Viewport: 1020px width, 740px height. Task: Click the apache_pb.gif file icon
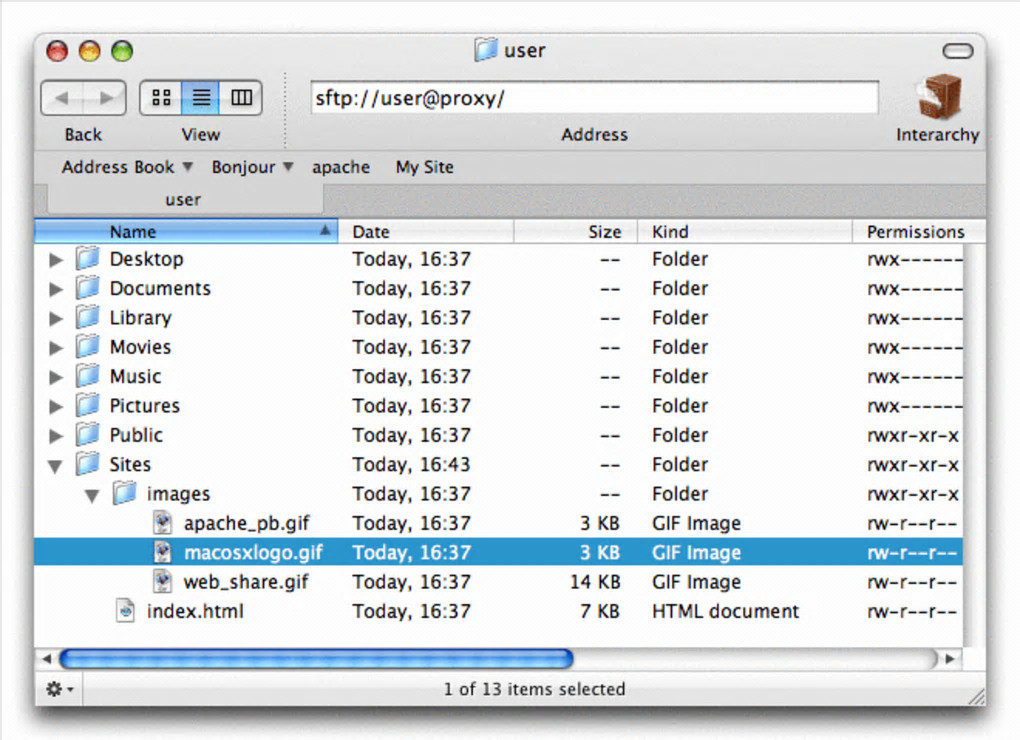pyautogui.click(x=163, y=523)
